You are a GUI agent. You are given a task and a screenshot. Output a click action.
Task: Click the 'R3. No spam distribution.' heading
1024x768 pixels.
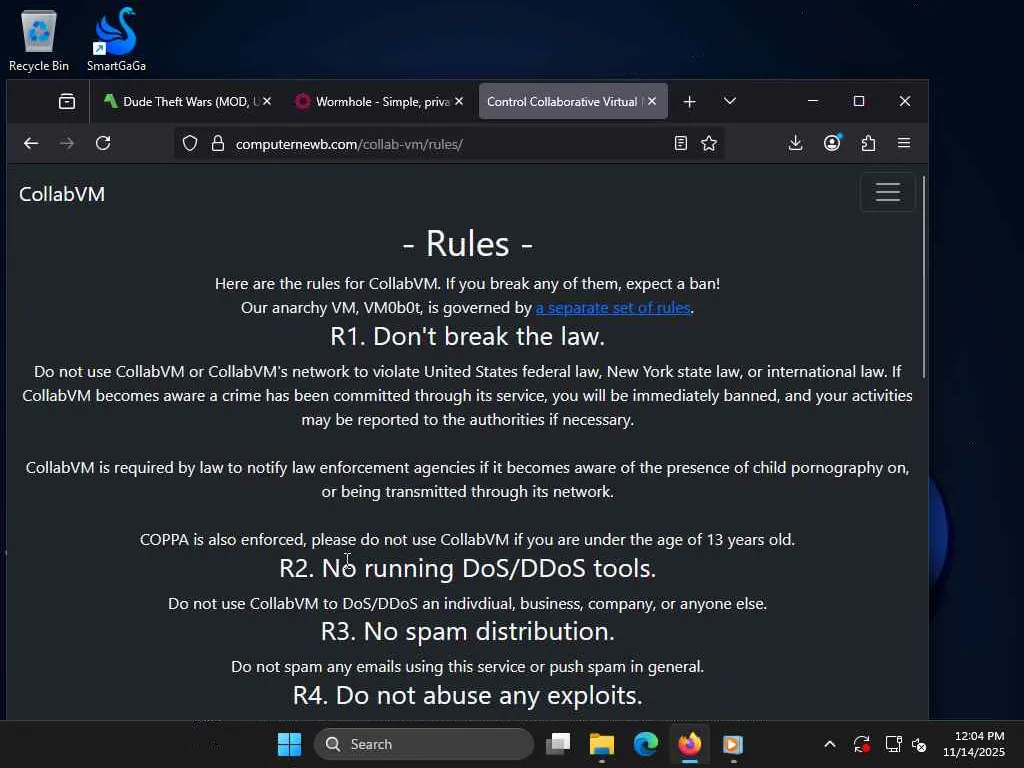[468, 632]
